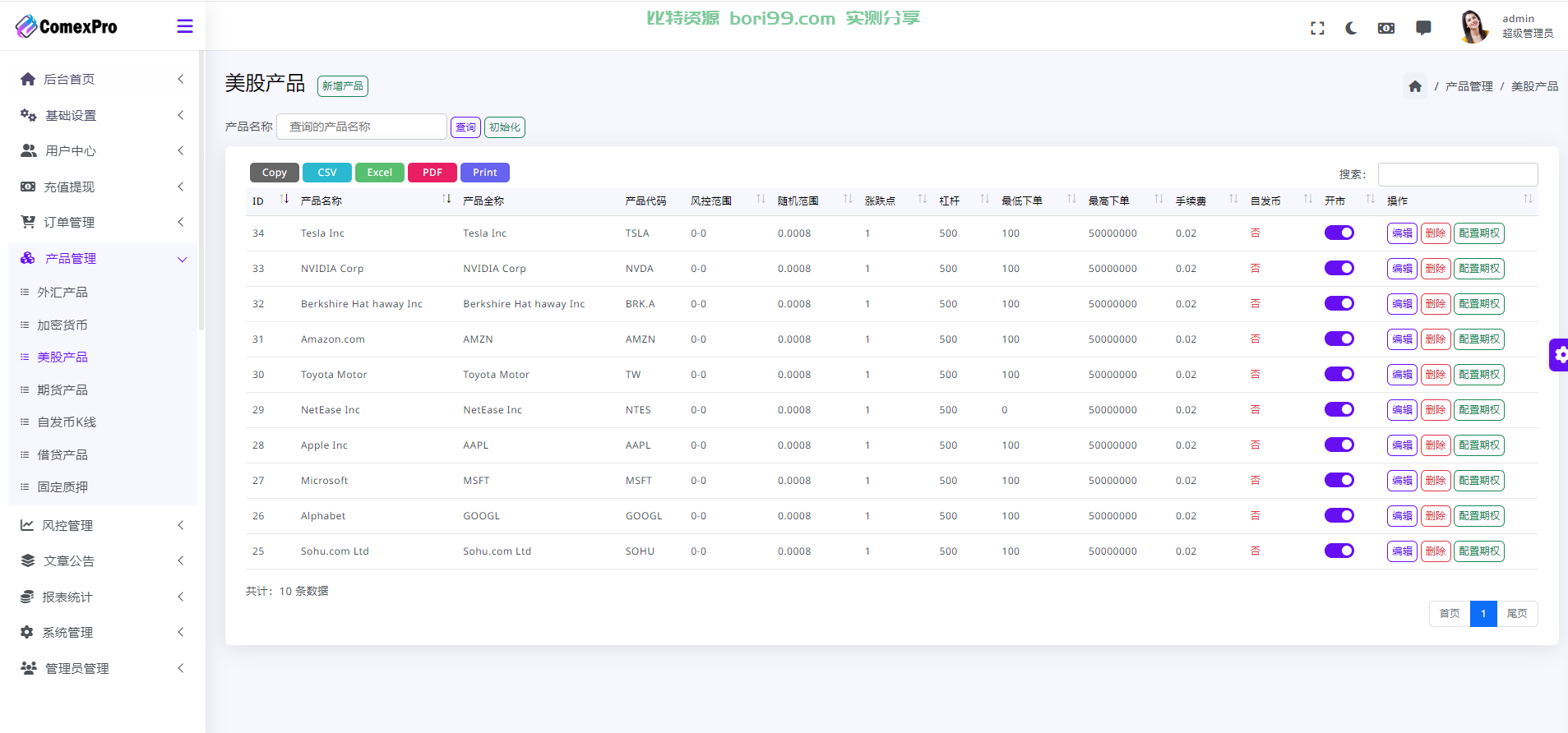Image resolution: width=1568 pixels, height=733 pixels.
Task: Click the 新增产品 button
Action: [x=343, y=86]
